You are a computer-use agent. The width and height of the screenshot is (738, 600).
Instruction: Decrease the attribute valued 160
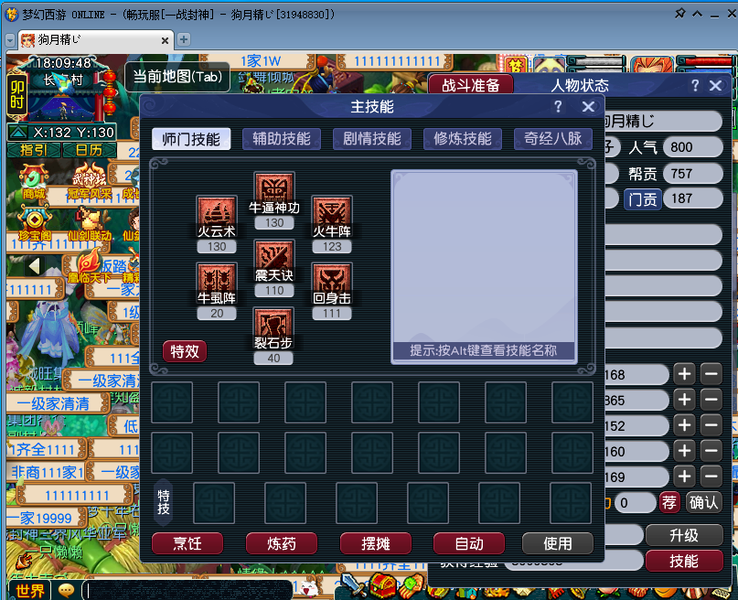coord(711,451)
